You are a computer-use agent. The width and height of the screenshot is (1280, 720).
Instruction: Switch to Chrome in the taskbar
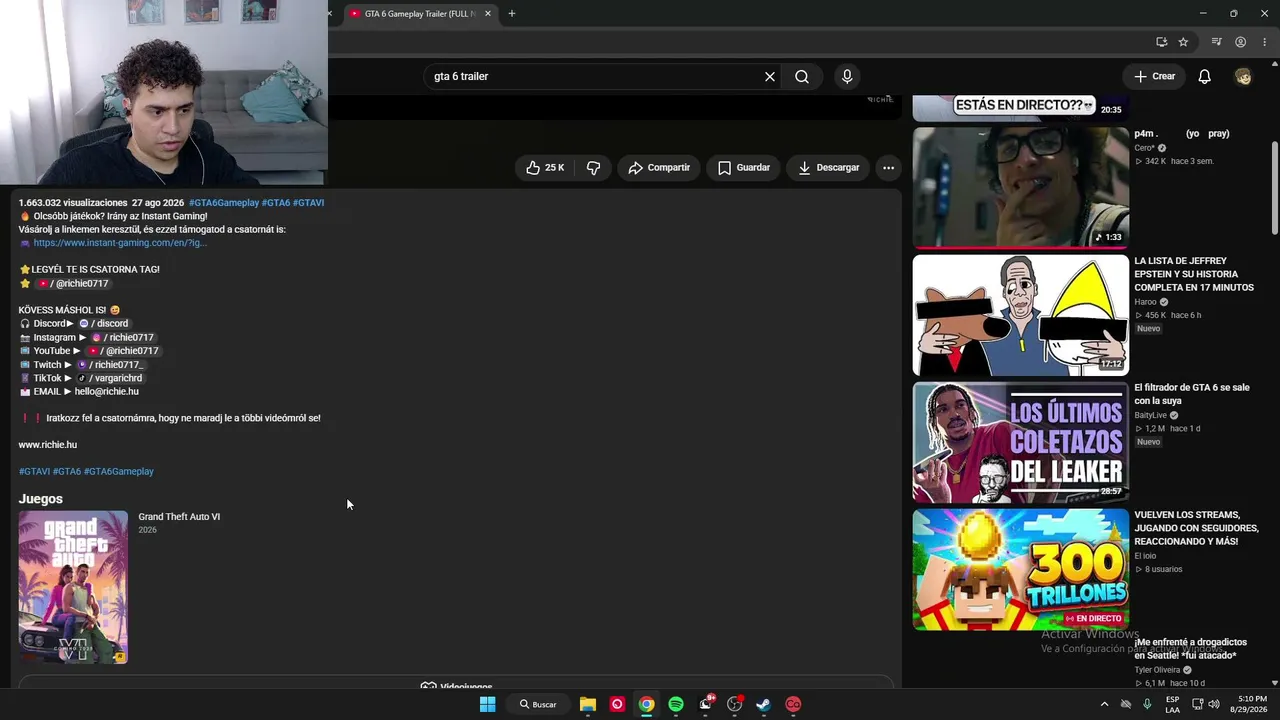647,704
